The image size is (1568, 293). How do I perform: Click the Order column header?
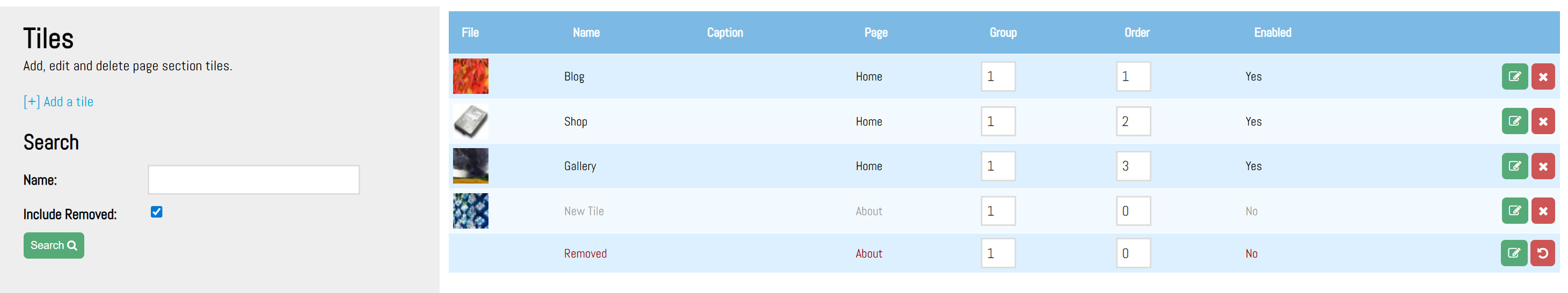(1136, 33)
